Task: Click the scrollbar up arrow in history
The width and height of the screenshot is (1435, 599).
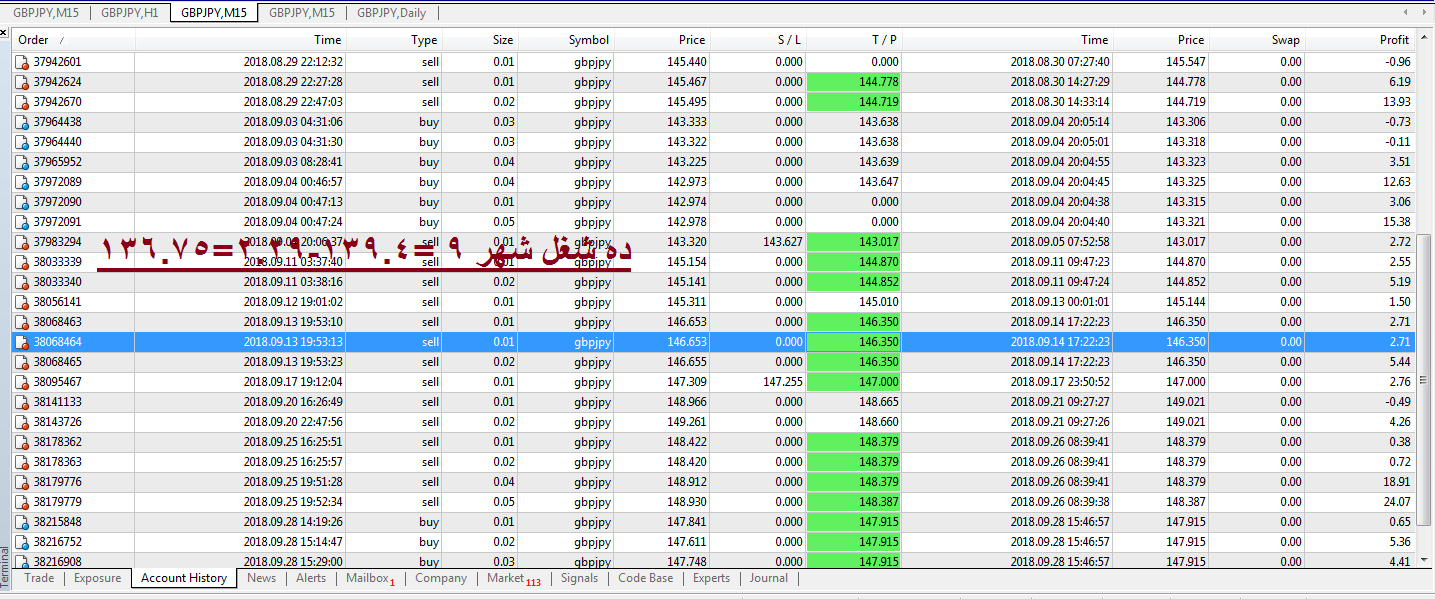Action: 1426,39
